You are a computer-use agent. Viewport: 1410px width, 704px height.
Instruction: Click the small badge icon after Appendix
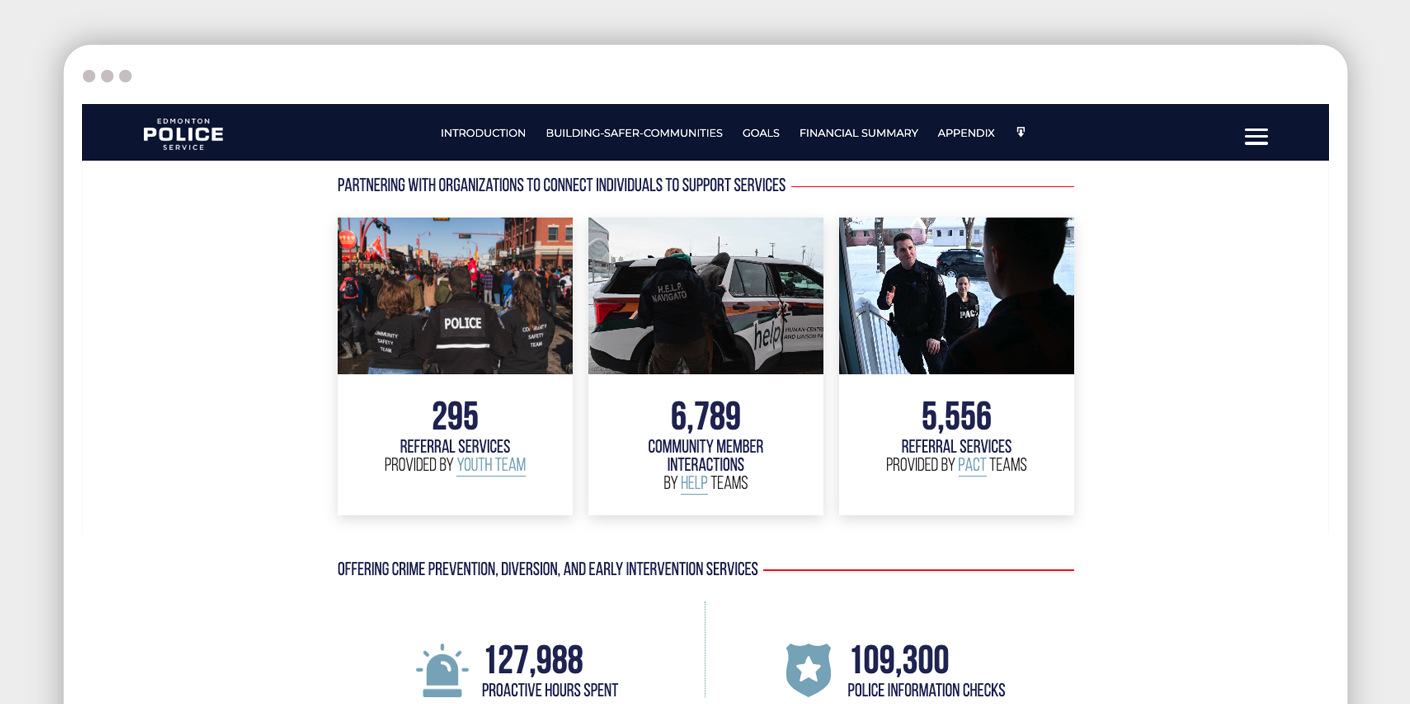click(x=1021, y=132)
